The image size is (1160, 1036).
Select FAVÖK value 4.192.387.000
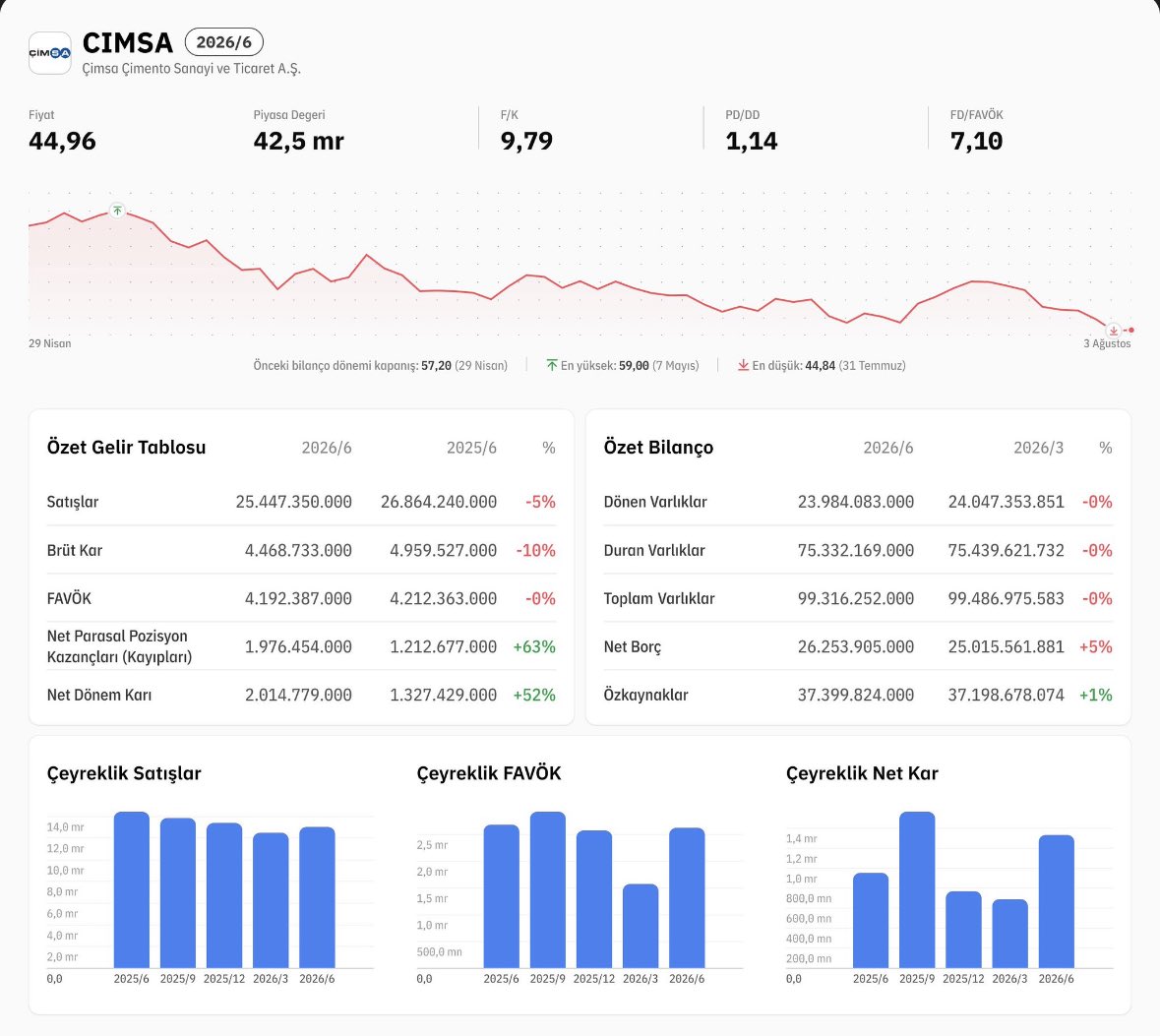(298, 598)
